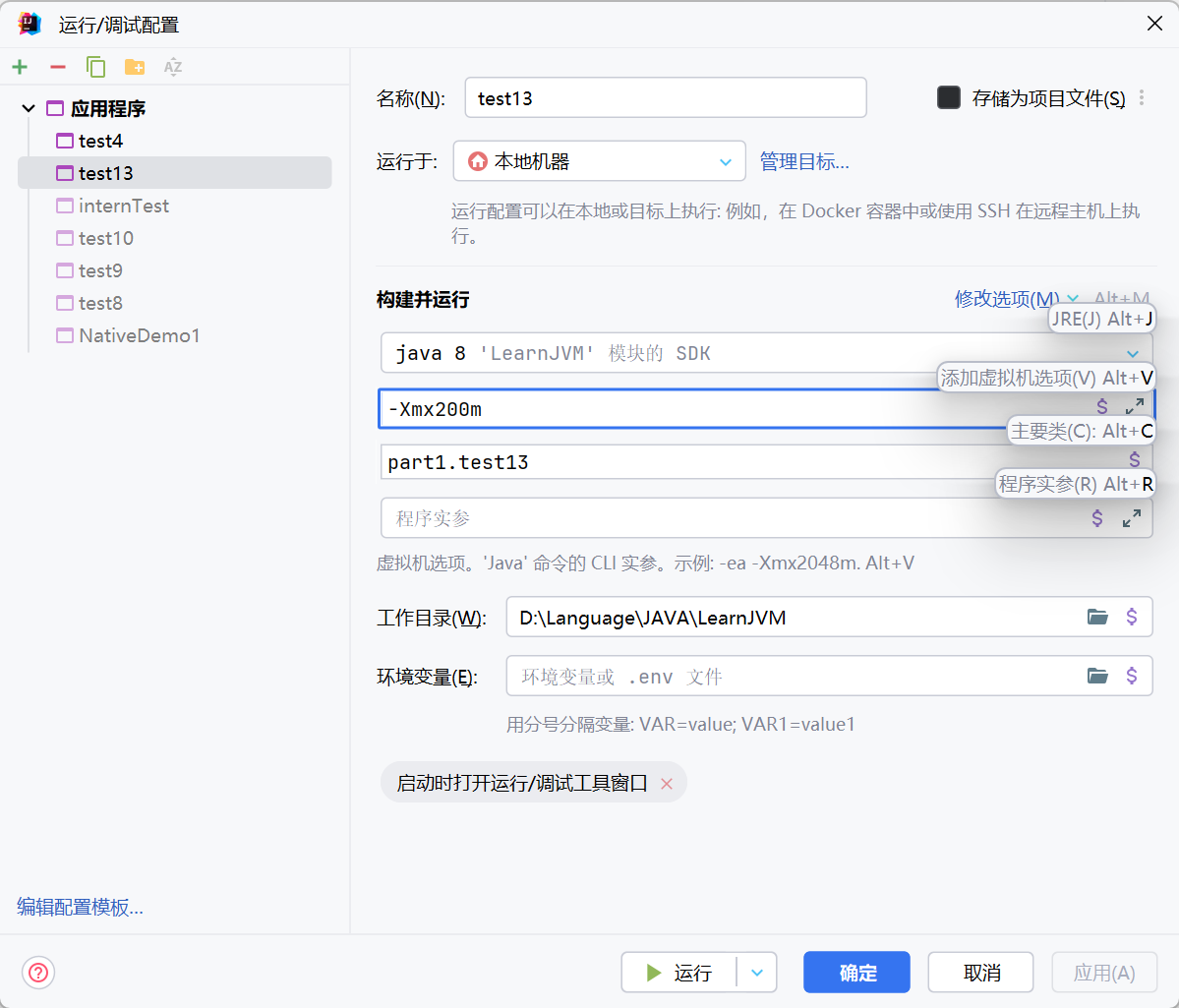Open the 本地机器 run target dropdown

[x=726, y=160]
